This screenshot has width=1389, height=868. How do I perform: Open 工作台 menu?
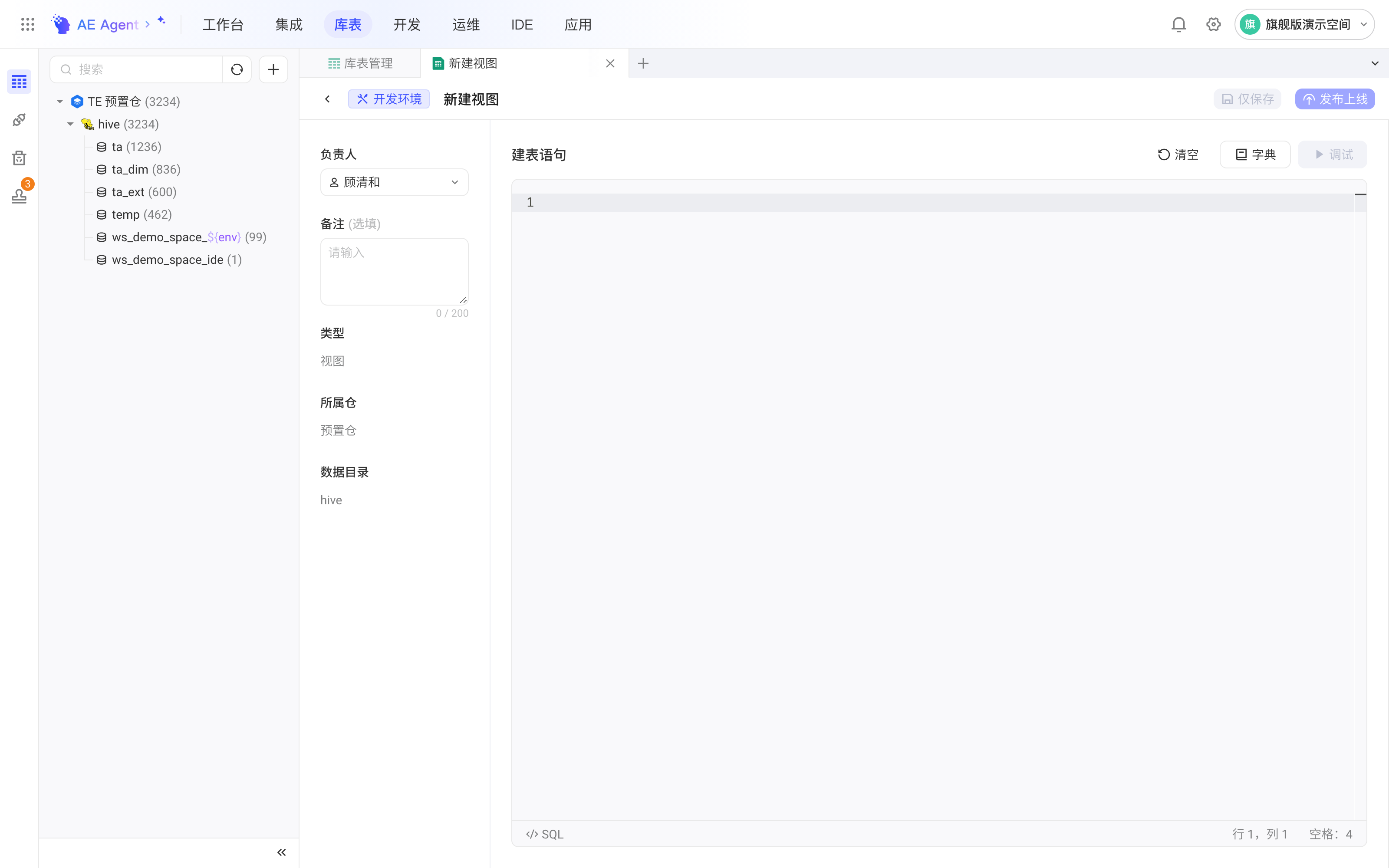pos(223,25)
